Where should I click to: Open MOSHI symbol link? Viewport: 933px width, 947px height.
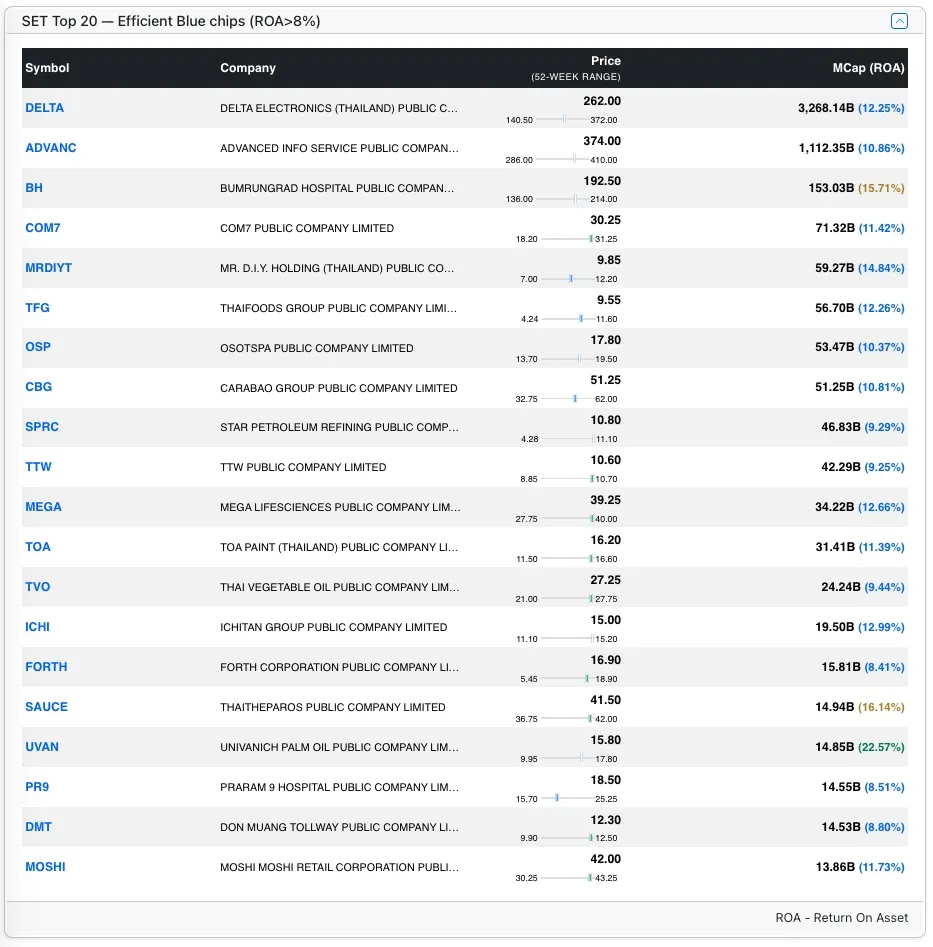tap(45, 867)
